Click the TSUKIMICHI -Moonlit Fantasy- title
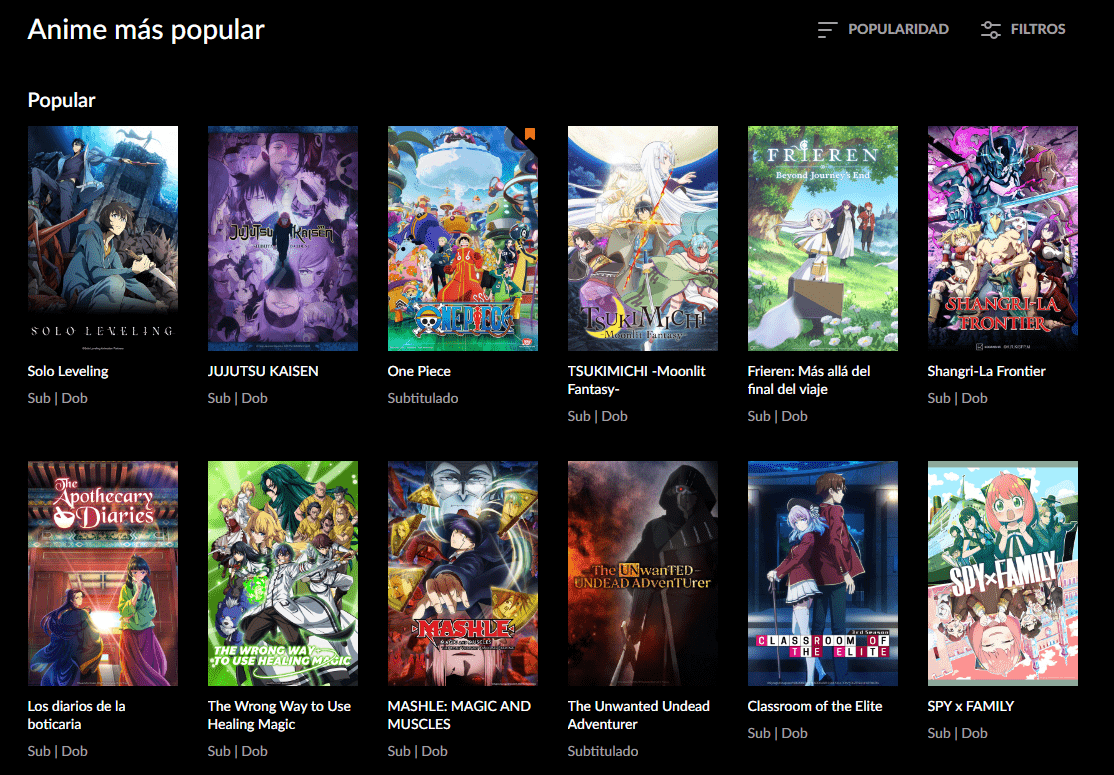This screenshot has height=775, width=1114. point(637,380)
